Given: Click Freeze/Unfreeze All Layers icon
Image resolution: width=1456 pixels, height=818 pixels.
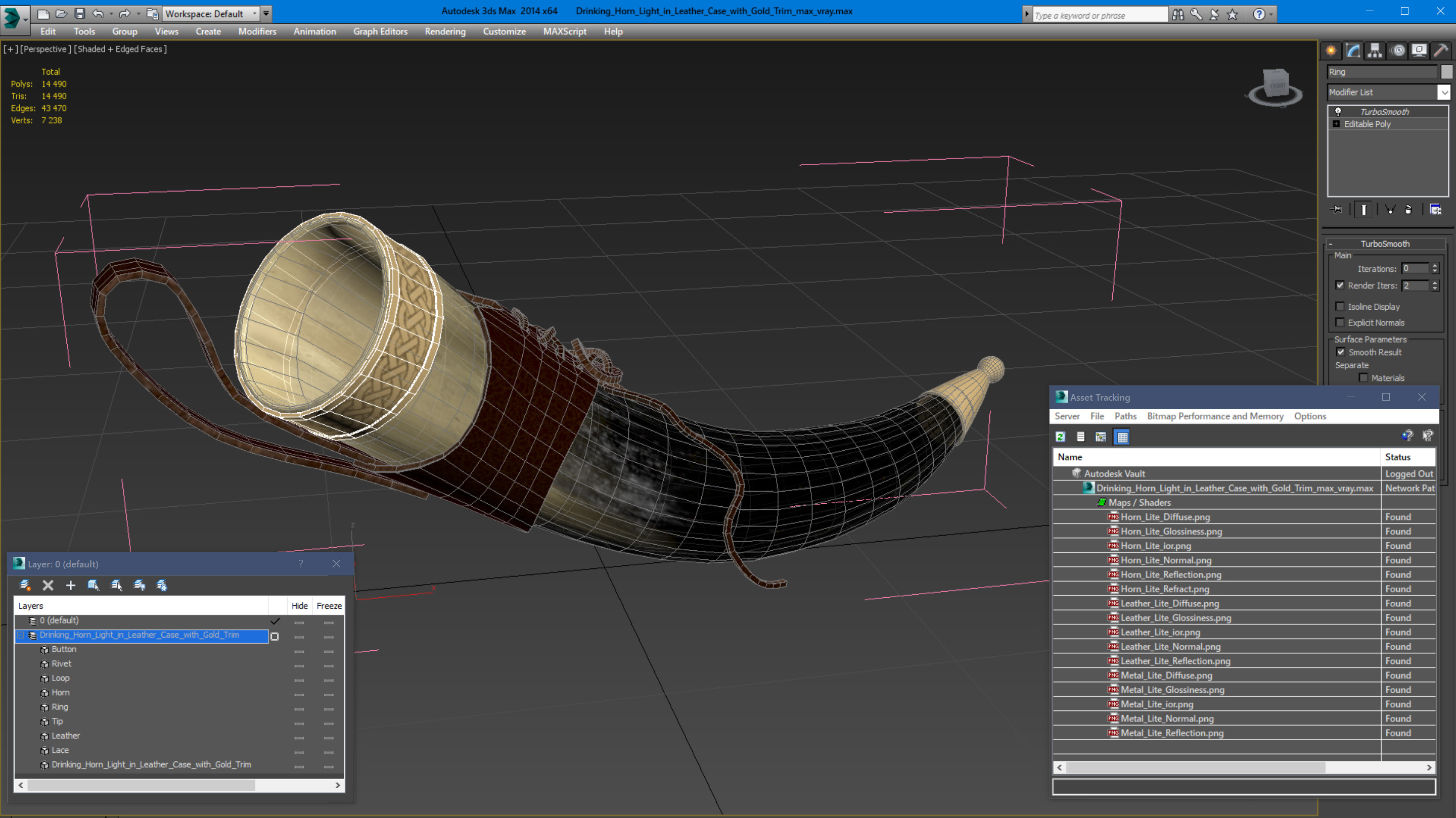Looking at the screenshot, I should [162, 585].
